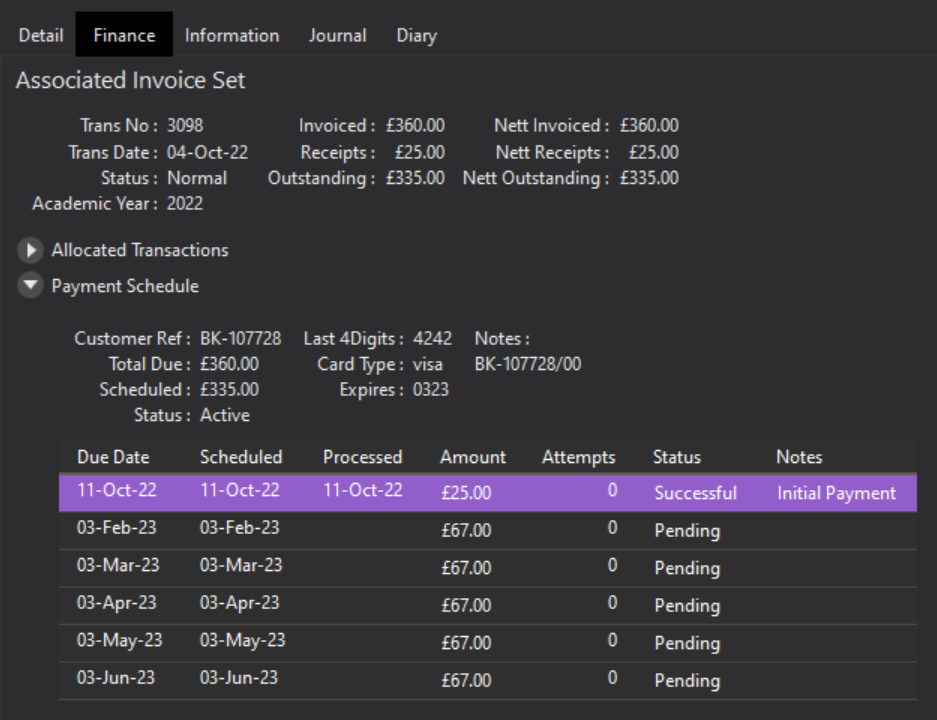Click 03-May-23 in the Scheduled column

(243, 641)
